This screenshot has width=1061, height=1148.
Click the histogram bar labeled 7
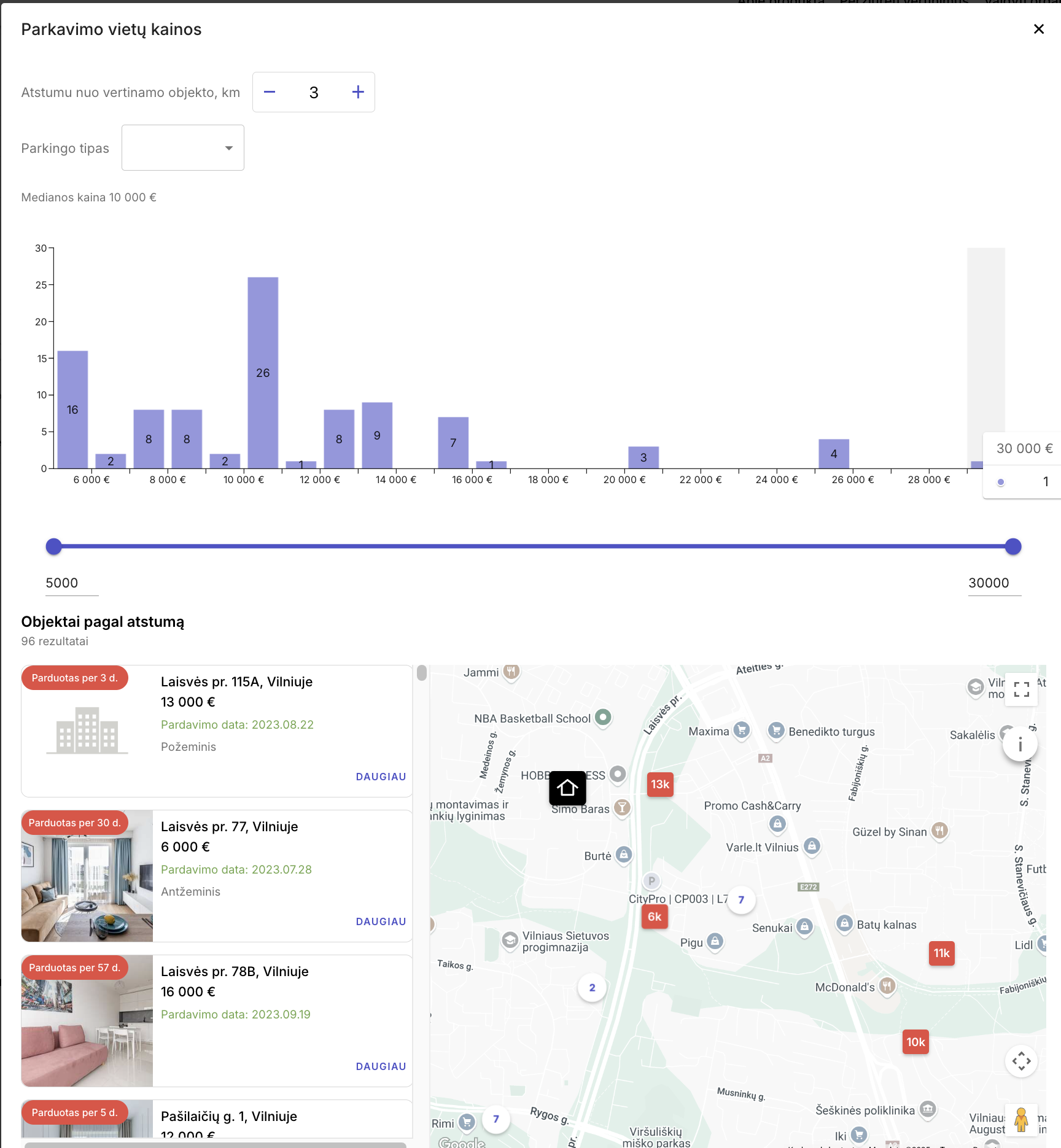(x=453, y=443)
